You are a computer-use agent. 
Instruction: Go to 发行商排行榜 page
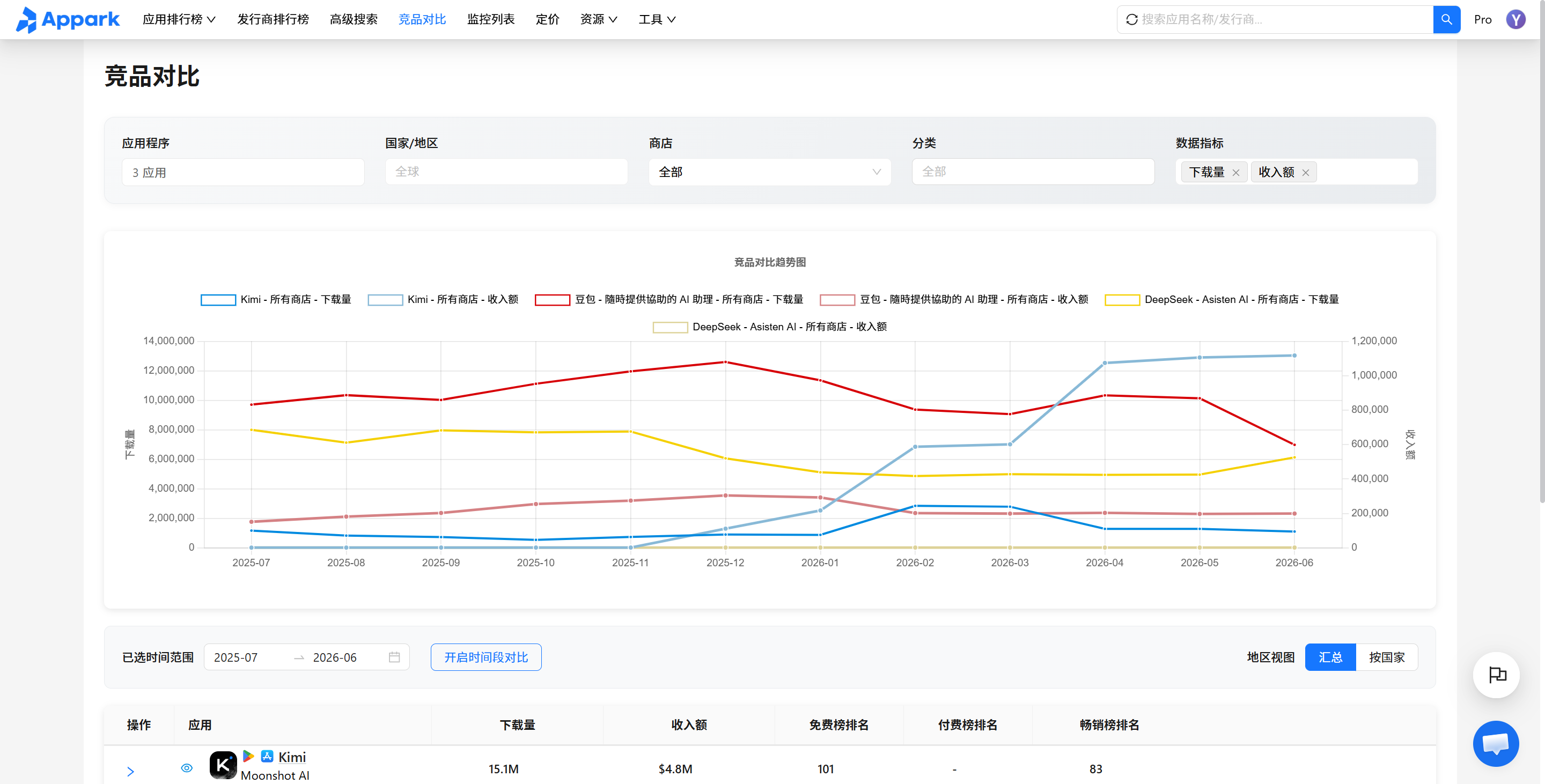pos(273,19)
